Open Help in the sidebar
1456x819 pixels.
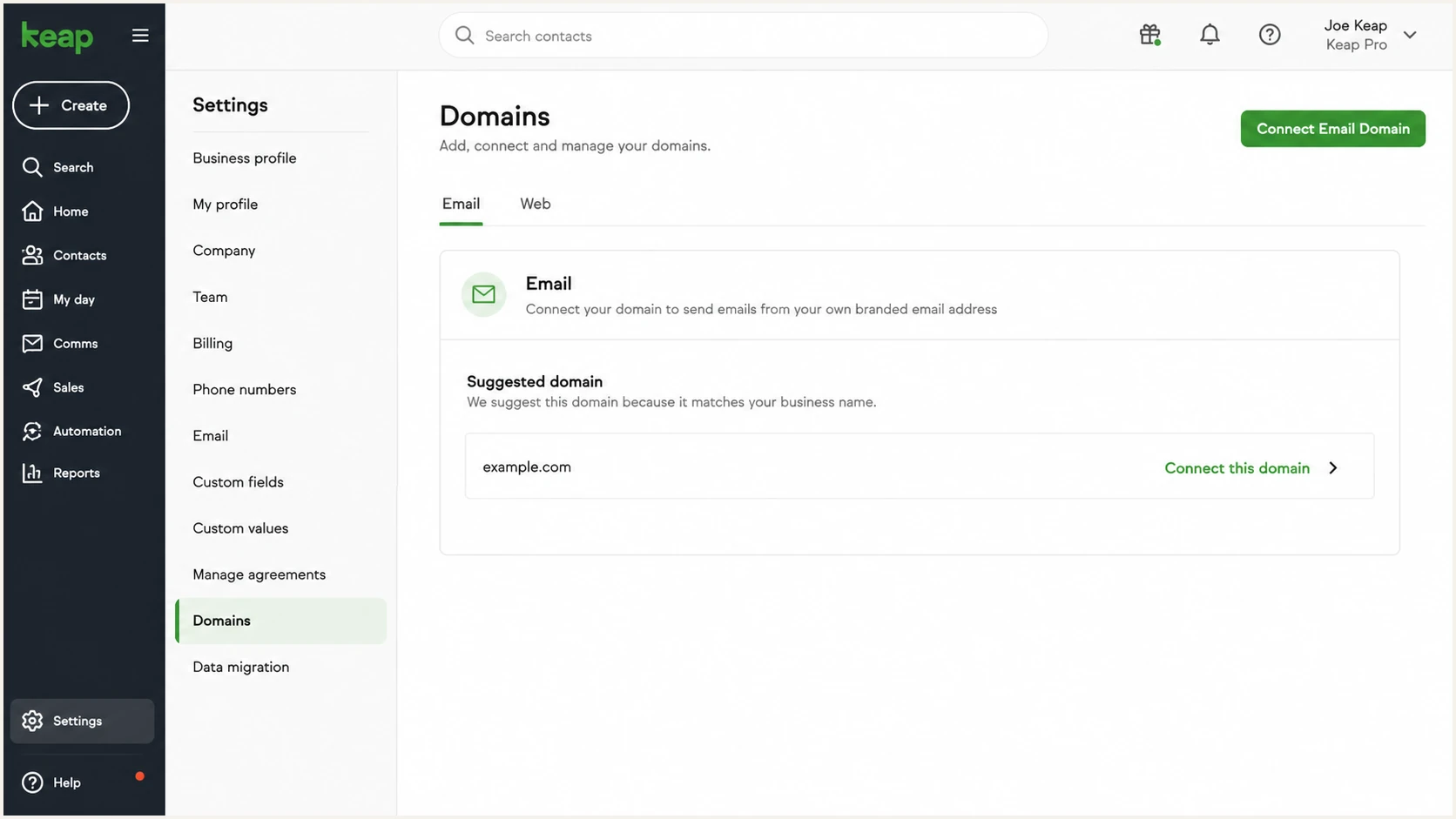coord(51,782)
